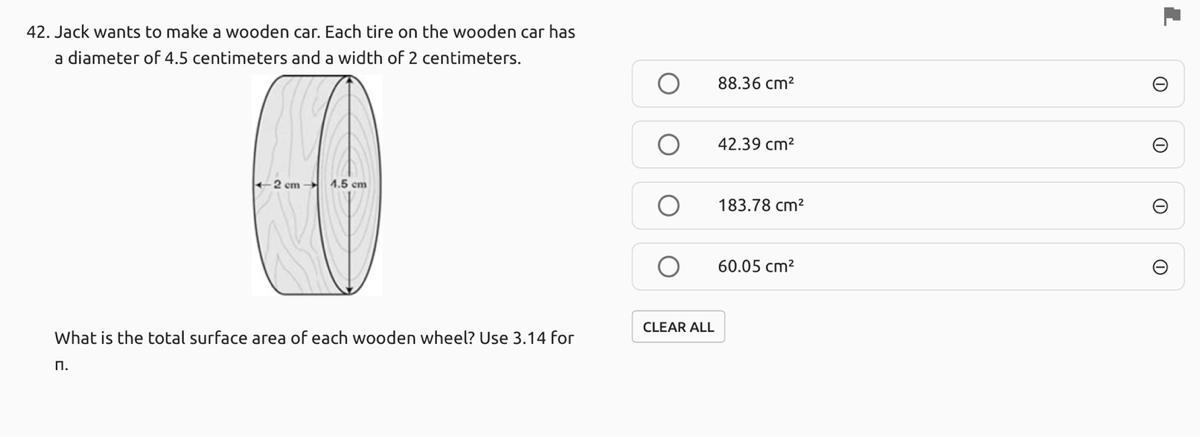Cross out the 60.05 cm² option
1200x437 pixels.
point(1159,267)
